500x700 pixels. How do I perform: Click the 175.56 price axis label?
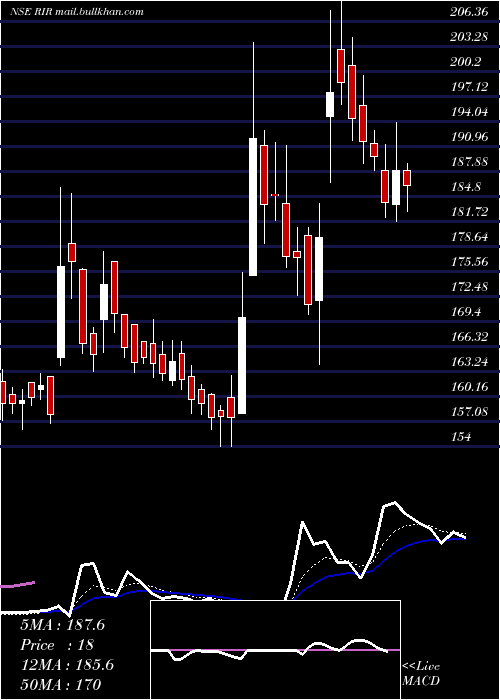(x=469, y=262)
